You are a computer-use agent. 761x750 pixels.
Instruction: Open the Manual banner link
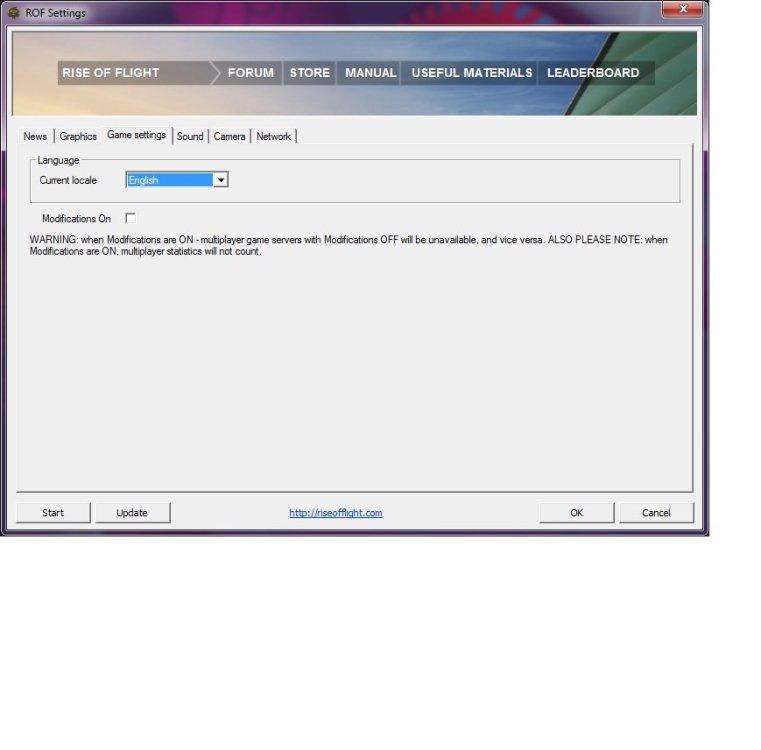click(x=370, y=73)
